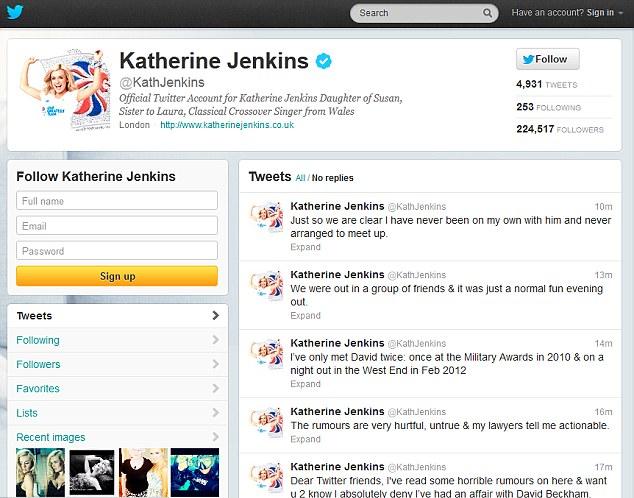
Task: Focus the Password field
Action: pos(117,251)
